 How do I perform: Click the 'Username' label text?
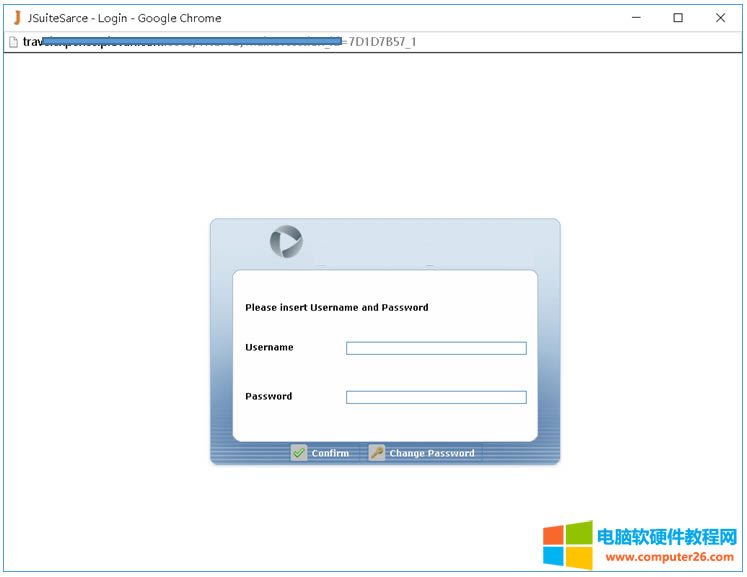tap(269, 347)
